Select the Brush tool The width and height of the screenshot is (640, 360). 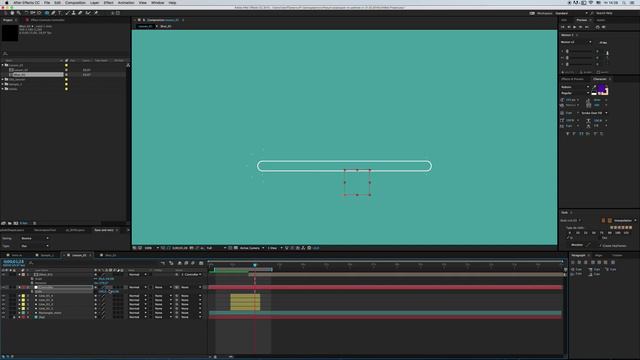pyautogui.click(x=67, y=13)
